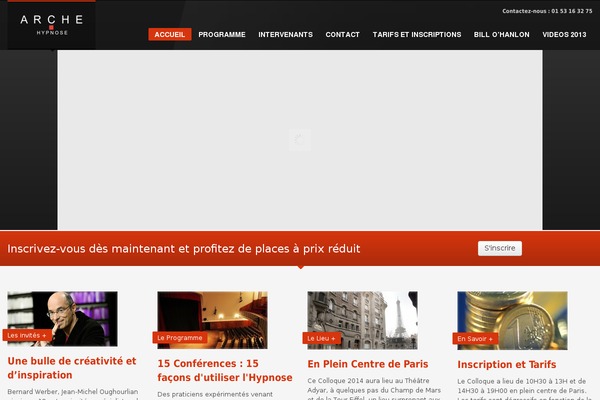Image resolution: width=600 pixels, height=400 pixels.
Task: Open the euro coins thumbnail
Action: [512, 321]
